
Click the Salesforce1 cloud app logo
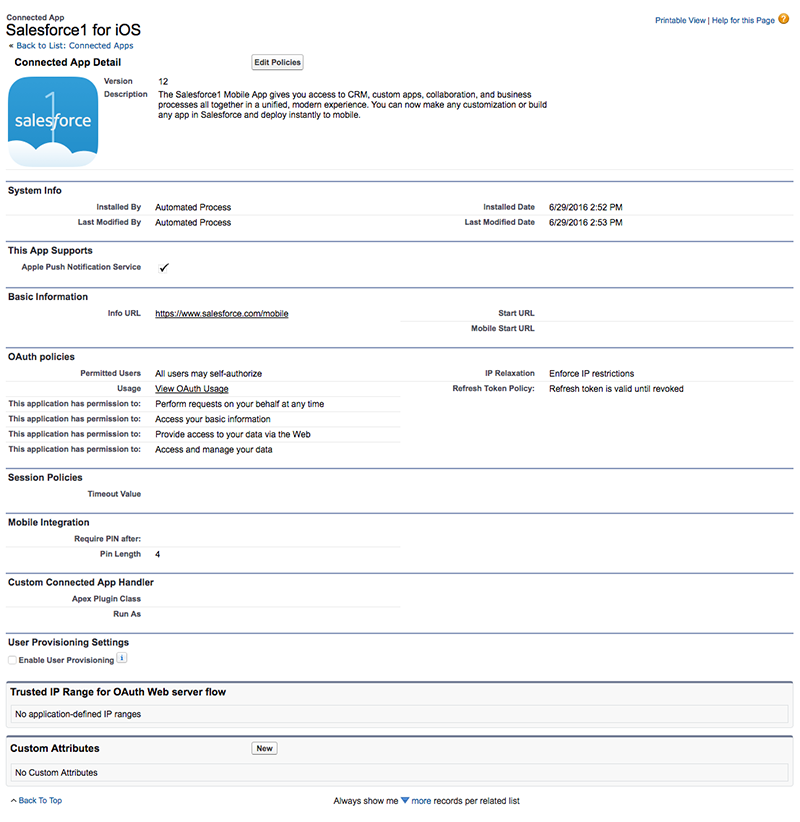pos(53,122)
